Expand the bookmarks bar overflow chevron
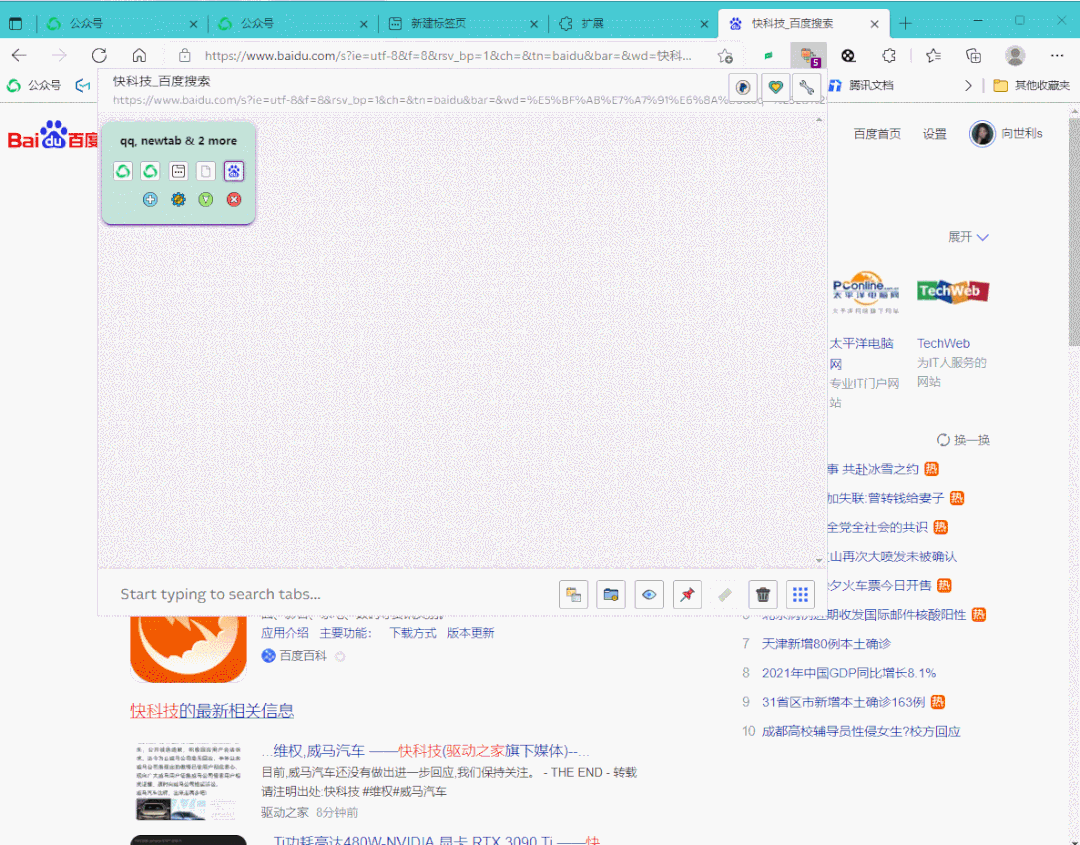 point(968,86)
